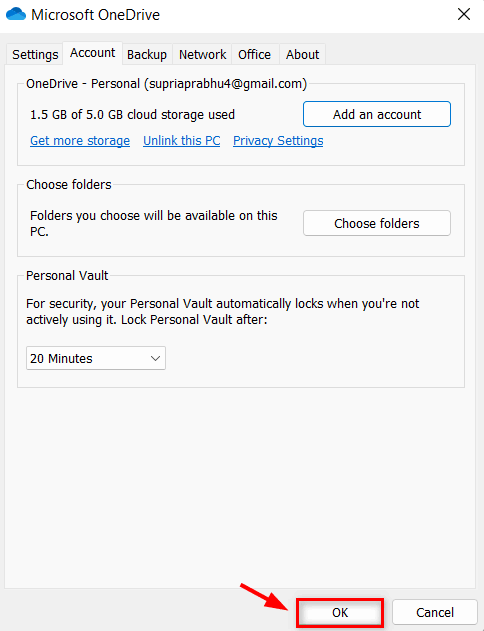This screenshot has width=484, height=631.
Task: Open the Backup tab
Action: pyautogui.click(x=147, y=54)
